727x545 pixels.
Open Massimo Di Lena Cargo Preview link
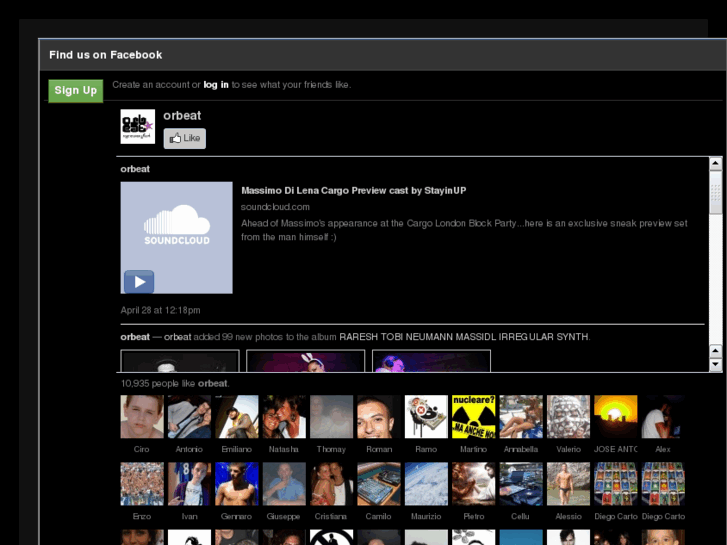click(x=354, y=191)
